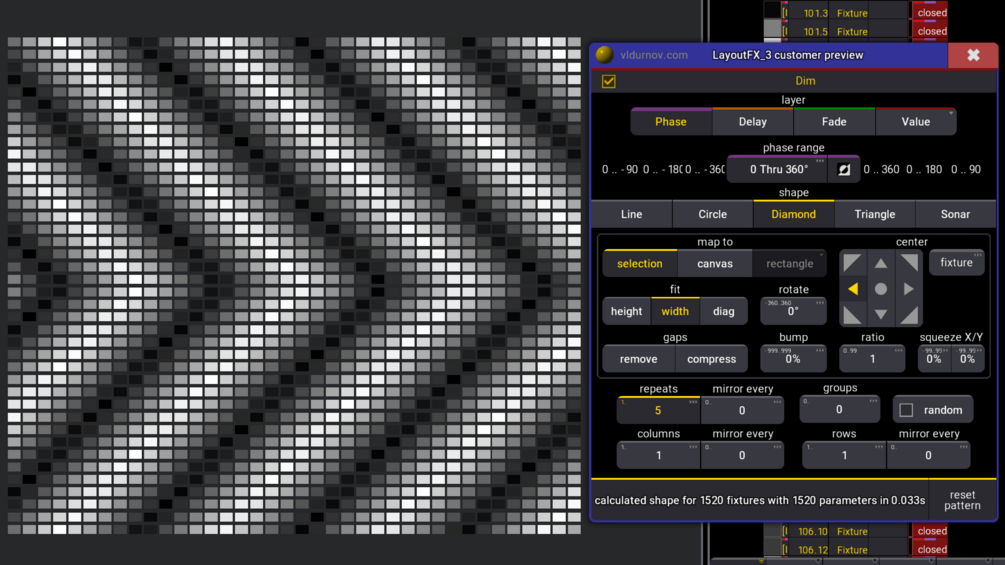Select fixture row 106.12
This screenshot has height=565, width=1005.
click(845, 550)
